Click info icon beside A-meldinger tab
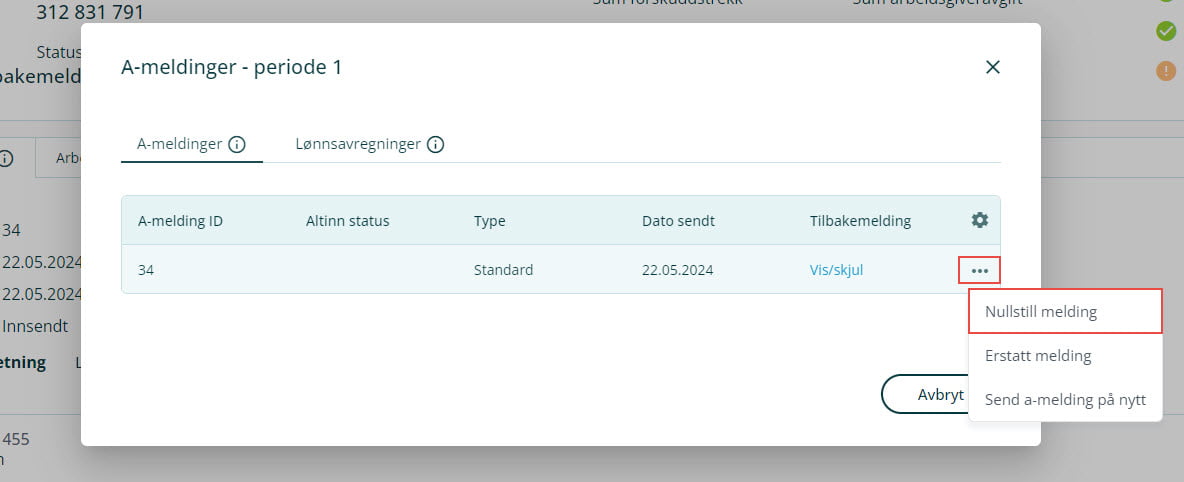Image resolution: width=1184 pixels, height=482 pixels. pos(237,144)
